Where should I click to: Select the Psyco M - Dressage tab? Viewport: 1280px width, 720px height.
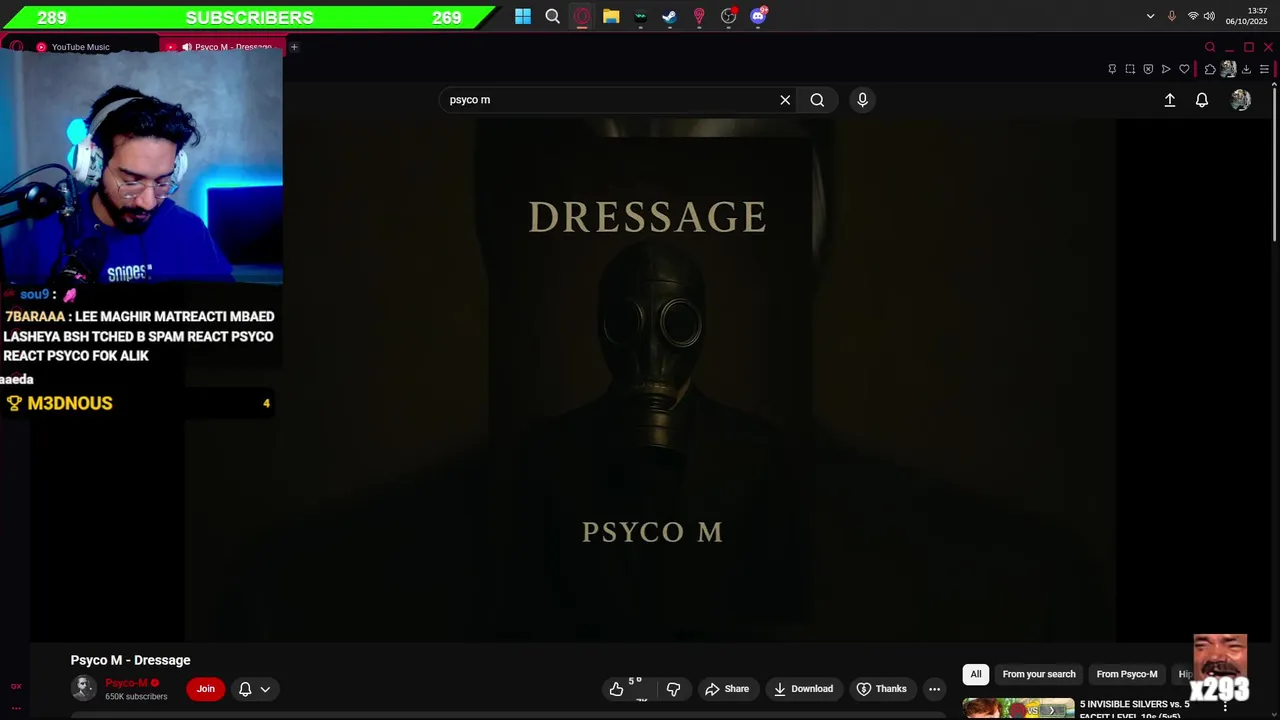pyautogui.click(x=225, y=47)
